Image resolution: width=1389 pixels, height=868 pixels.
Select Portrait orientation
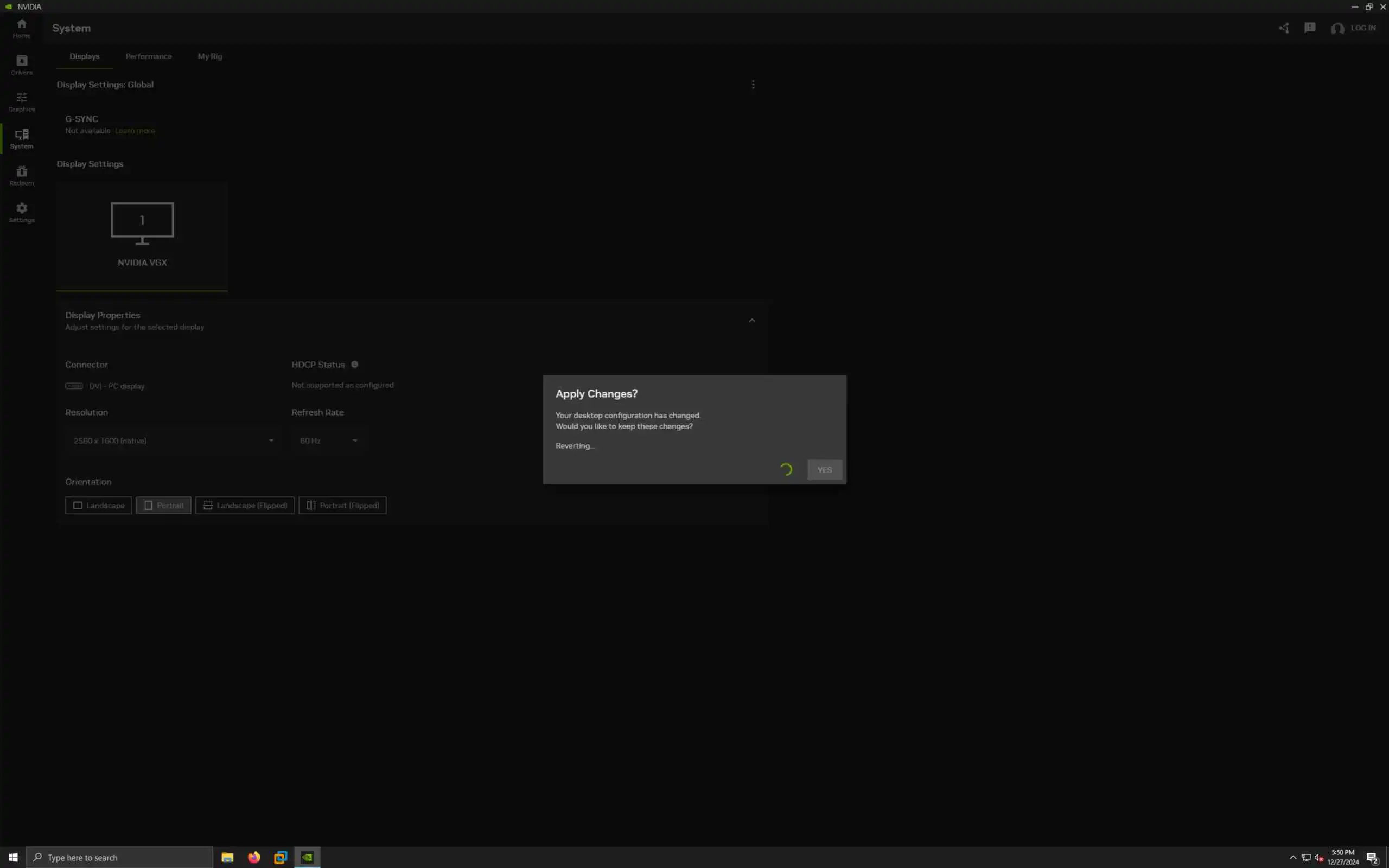[163, 505]
